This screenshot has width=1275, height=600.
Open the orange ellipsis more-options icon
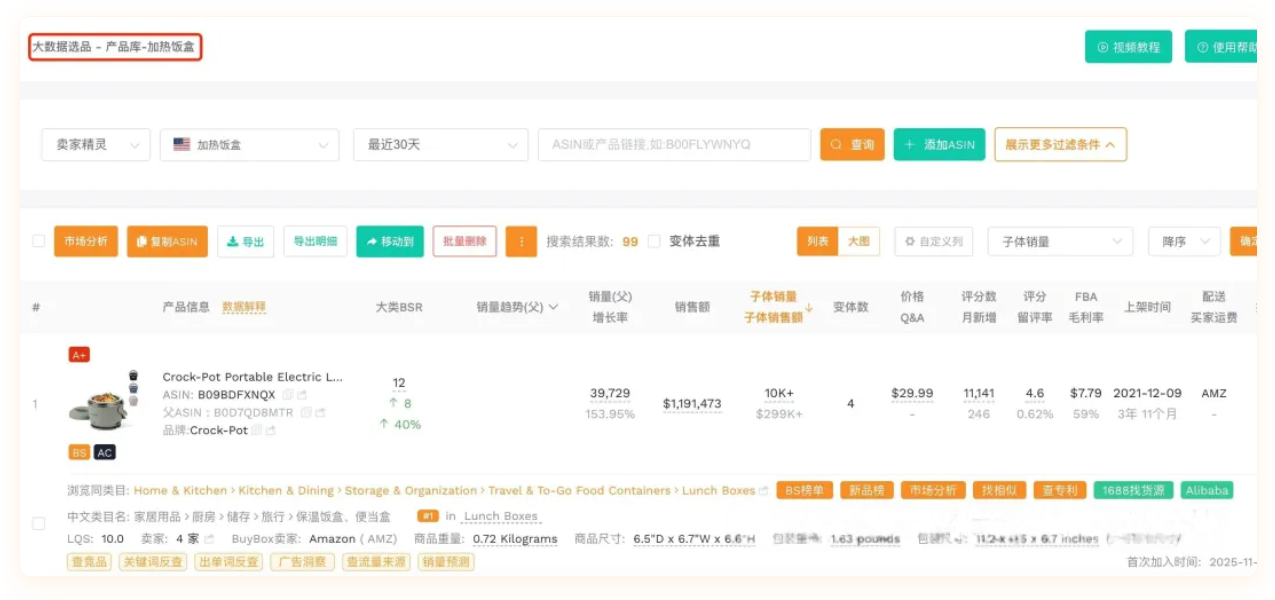(x=521, y=241)
